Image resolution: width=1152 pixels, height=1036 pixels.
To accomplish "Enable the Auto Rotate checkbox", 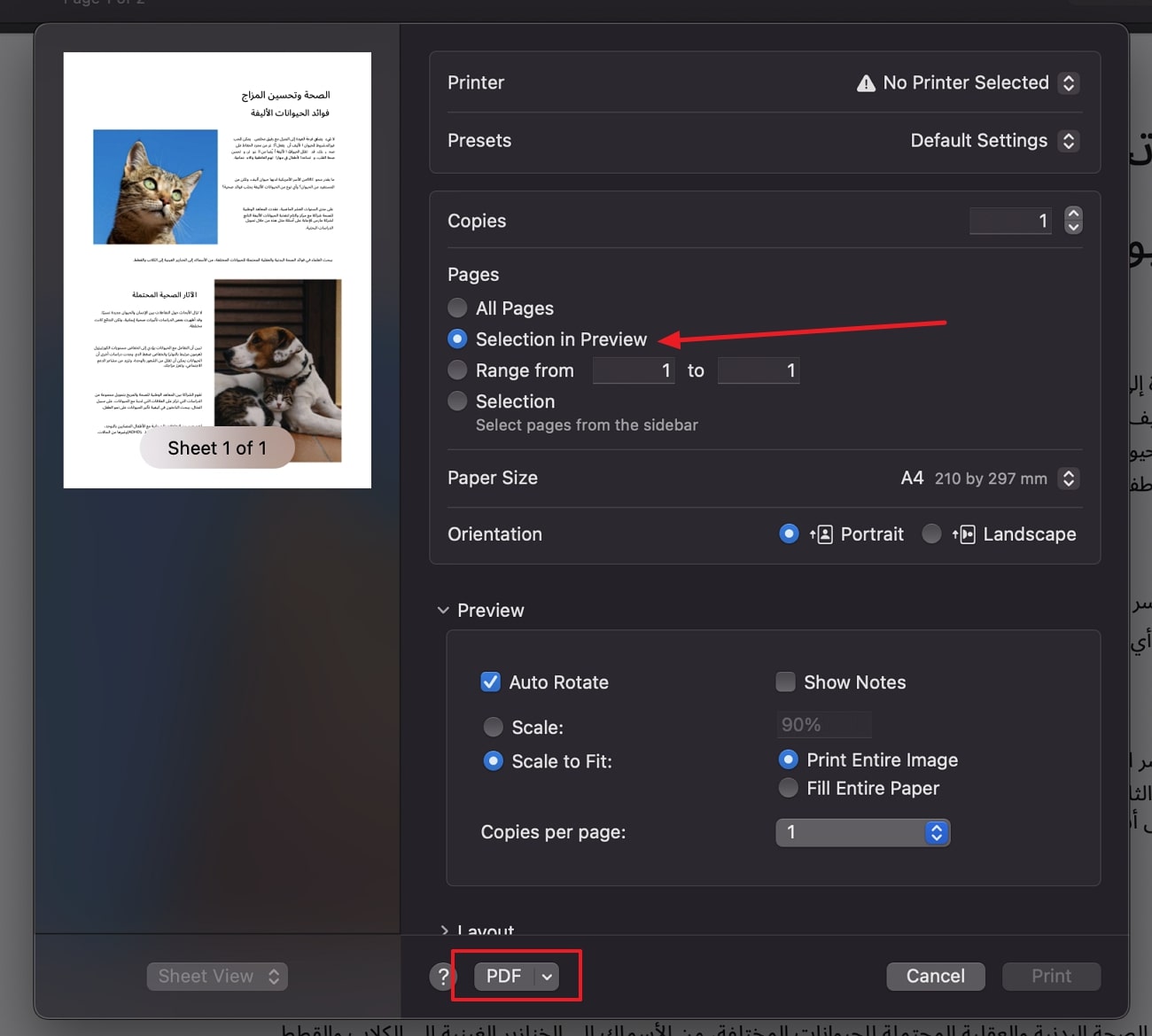I will click(491, 682).
